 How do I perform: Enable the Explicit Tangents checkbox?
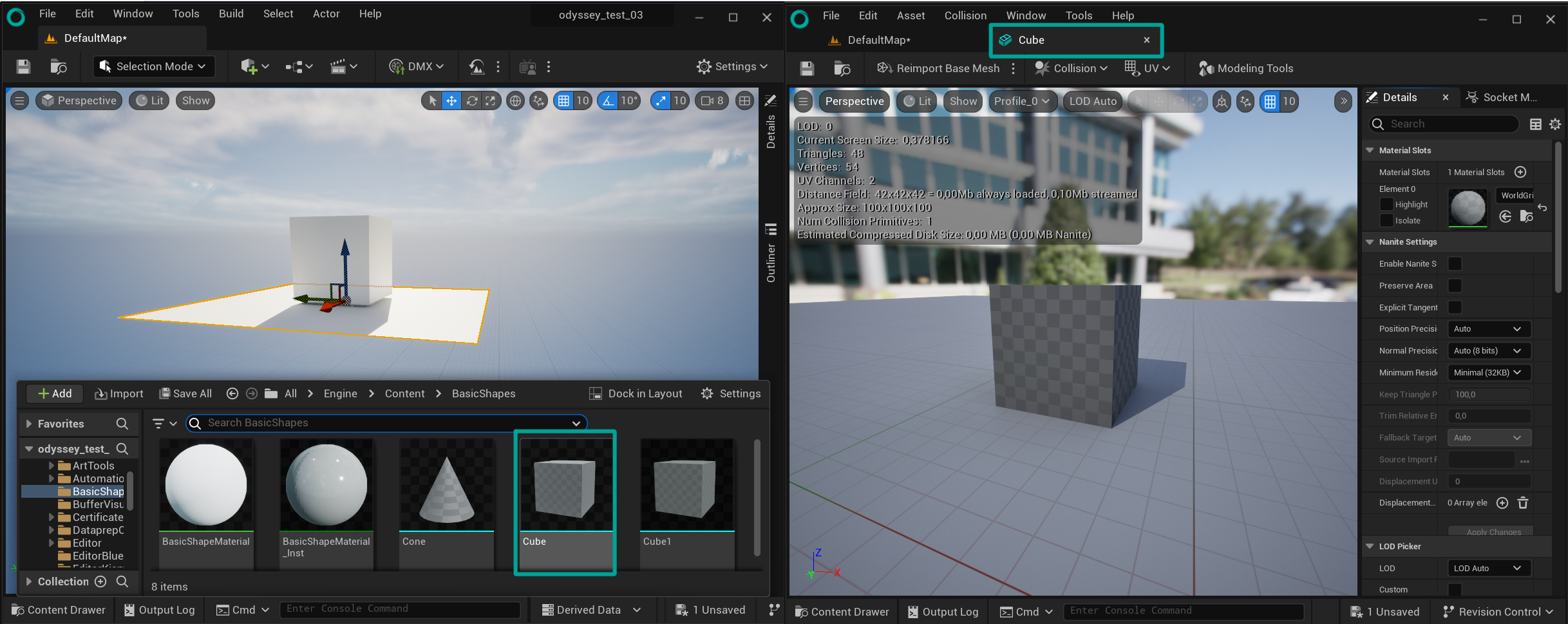(1455, 307)
